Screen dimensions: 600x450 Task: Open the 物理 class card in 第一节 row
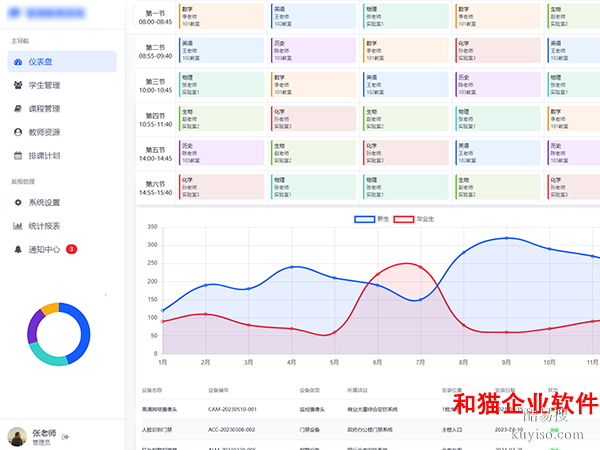tap(406, 16)
